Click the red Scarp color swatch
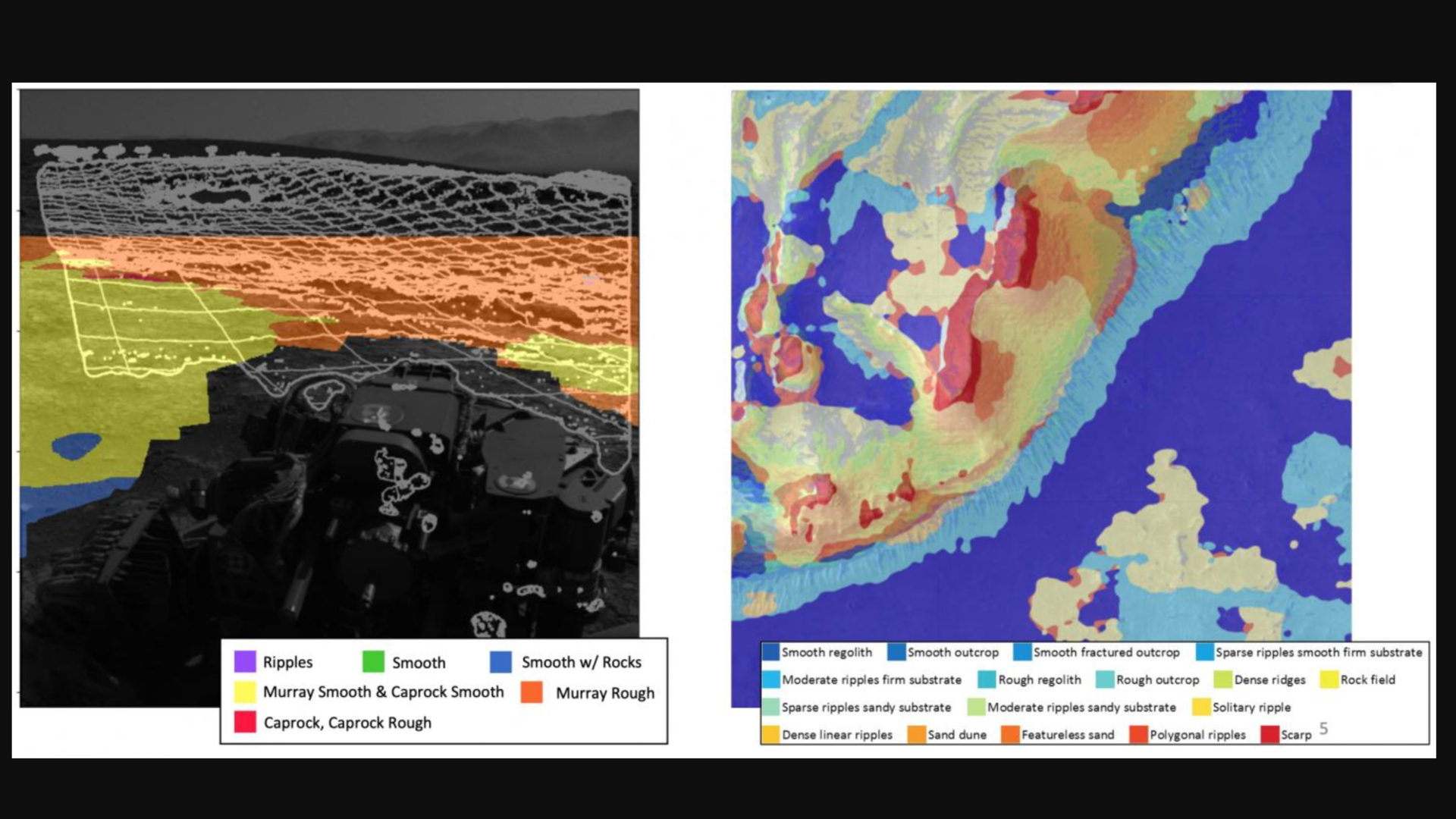This screenshot has width=1456, height=819. 1270,734
